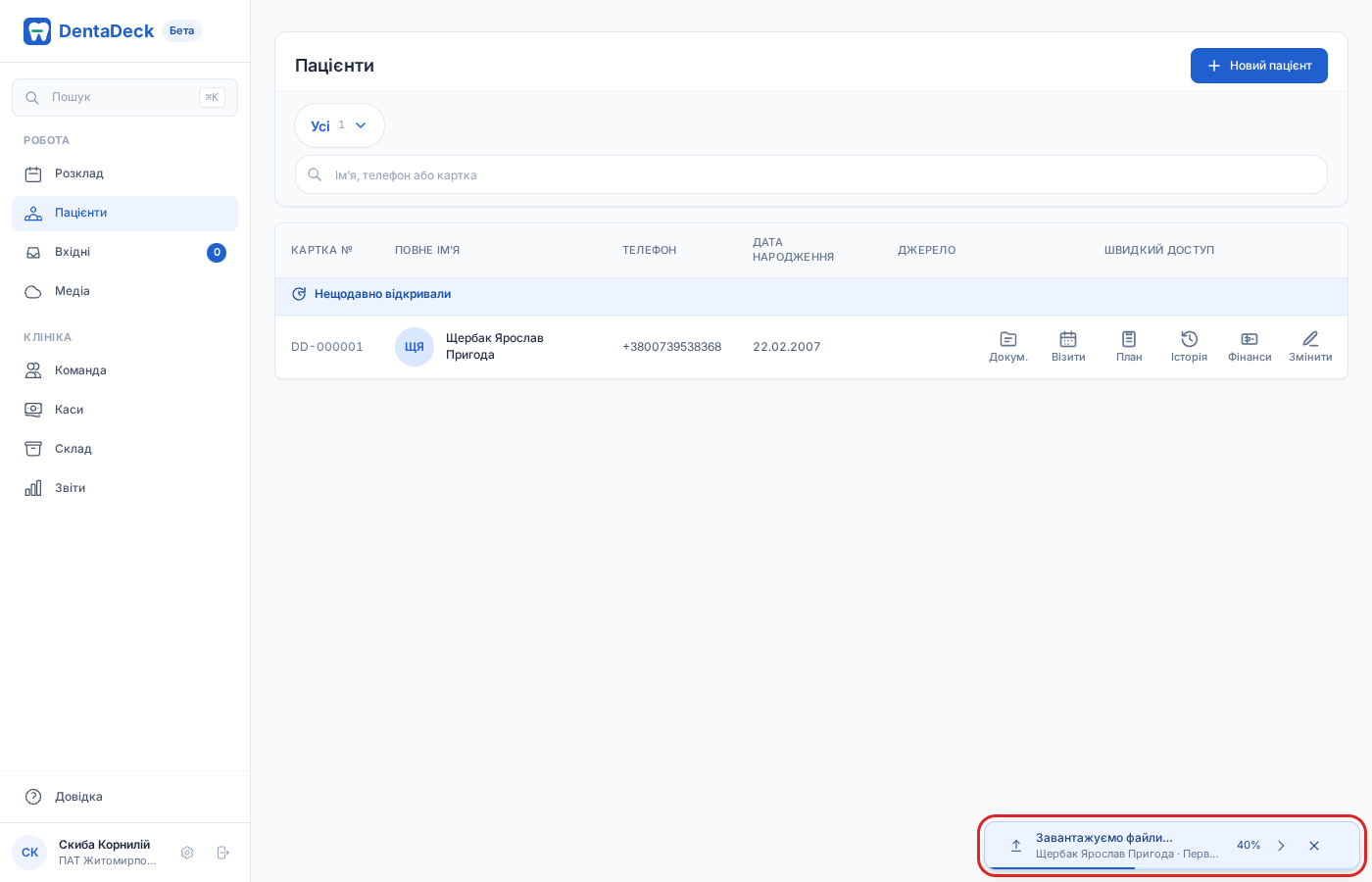Open treatment План icon in patient row
Screen dimensions: 1372x882
point(1129,347)
